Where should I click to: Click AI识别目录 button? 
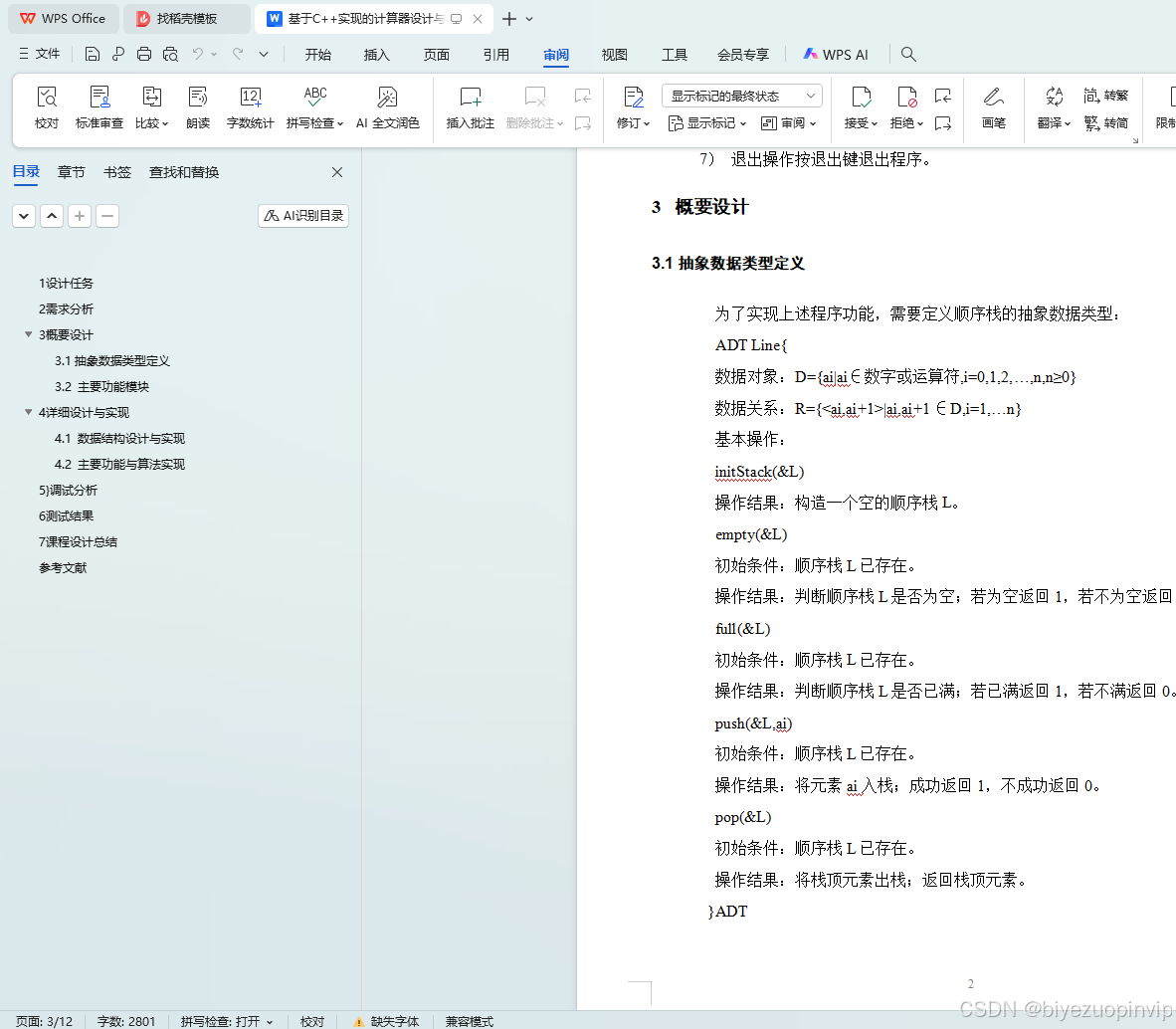point(303,216)
